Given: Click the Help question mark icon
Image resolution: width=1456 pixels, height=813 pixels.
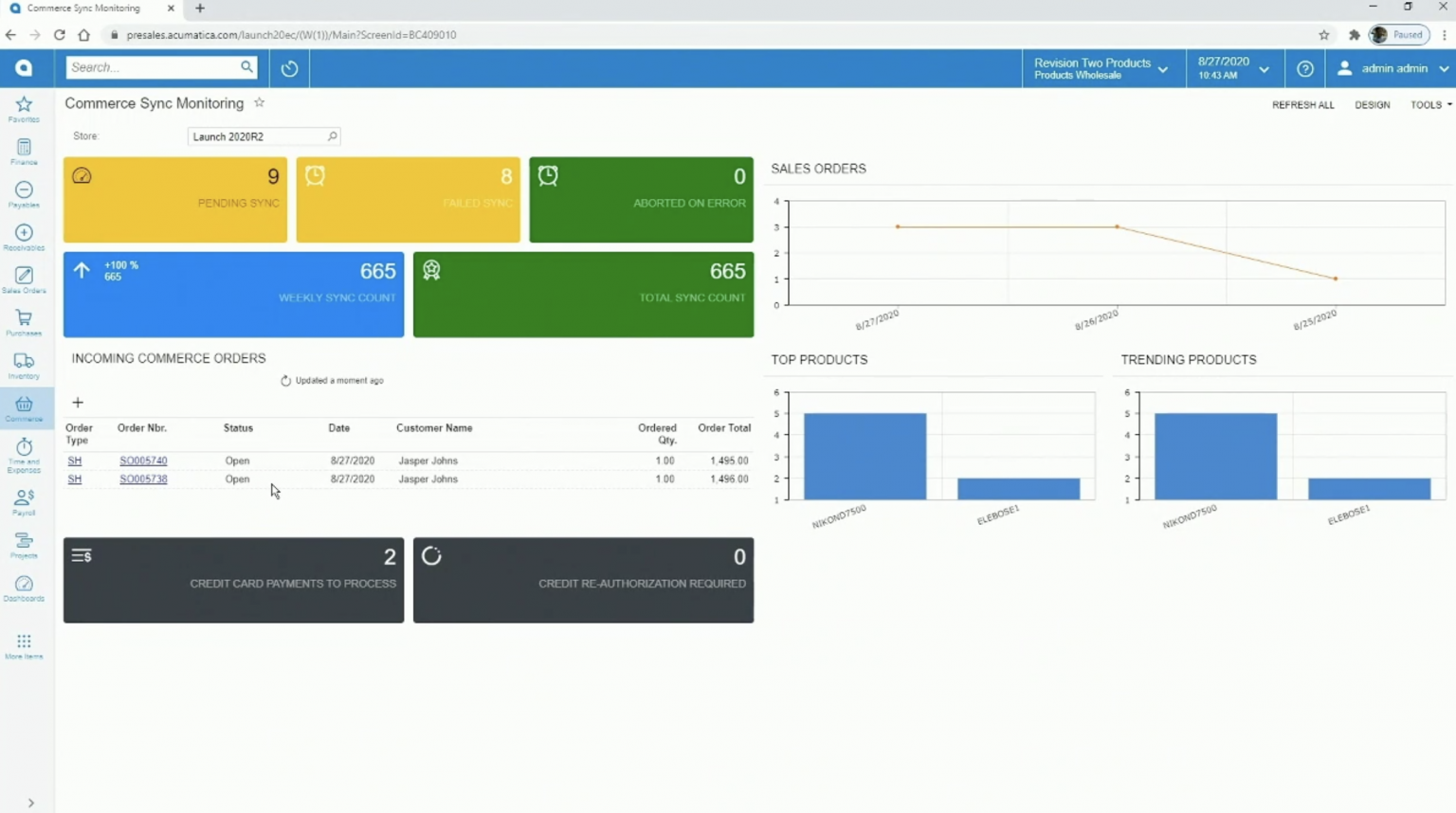Looking at the screenshot, I should coord(1304,67).
